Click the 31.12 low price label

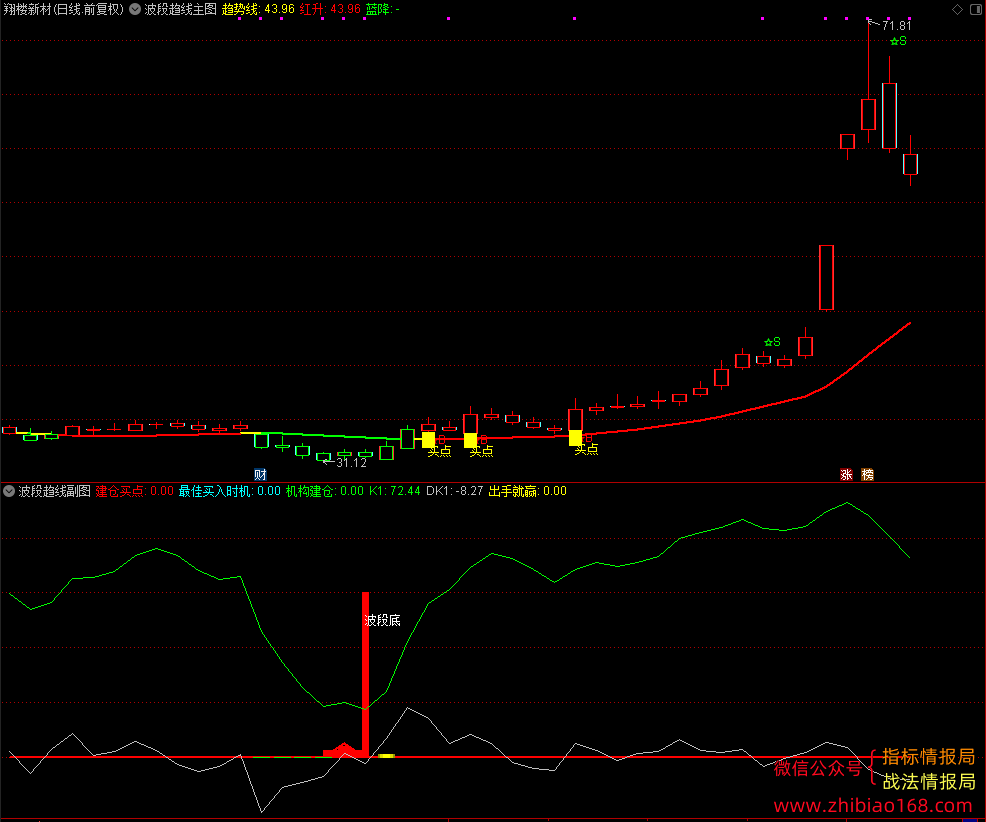click(x=351, y=463)
